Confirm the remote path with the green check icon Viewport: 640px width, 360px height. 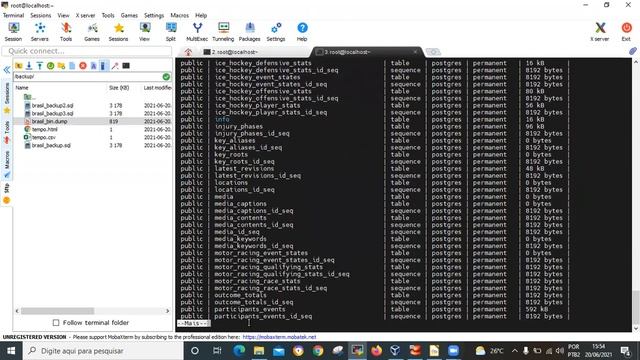tap(166, 76)
